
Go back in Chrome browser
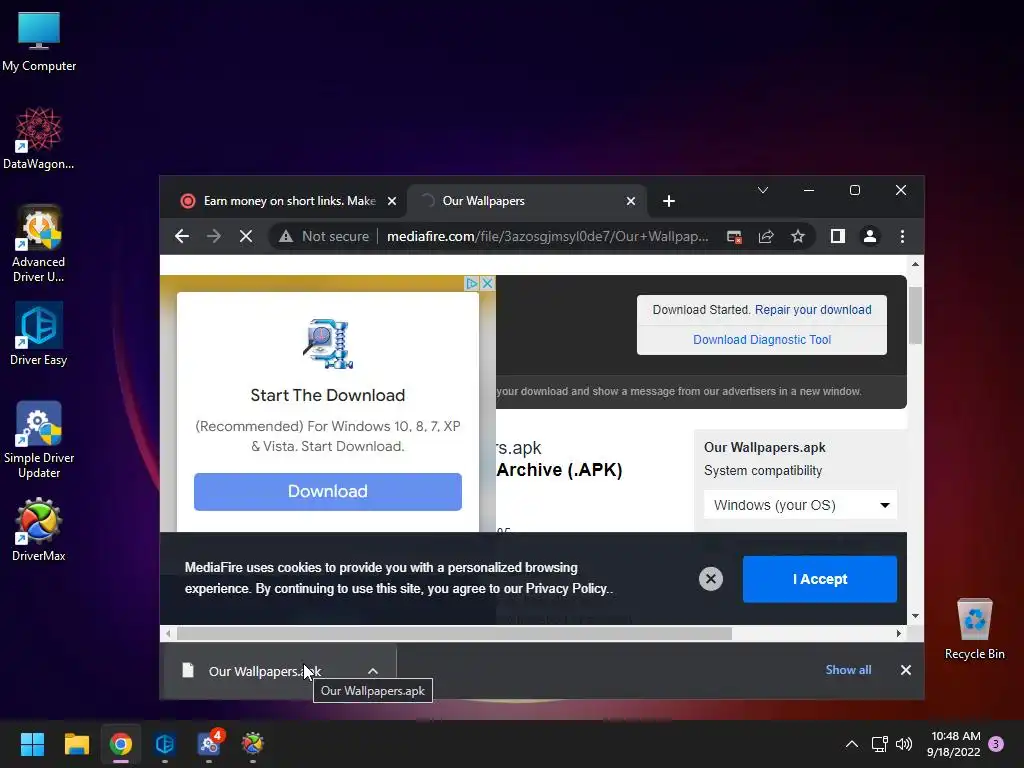pyautogui.click(x=182, y=236)
